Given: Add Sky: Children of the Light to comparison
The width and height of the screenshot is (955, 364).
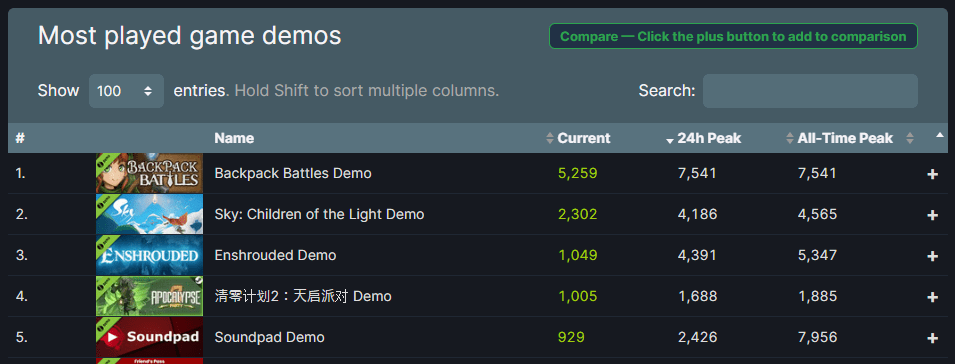Looking at the screenshot, I should 932,215.
